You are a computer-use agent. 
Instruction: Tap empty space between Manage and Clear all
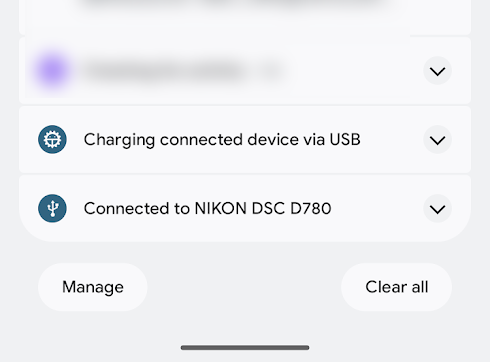coord(244,287)
